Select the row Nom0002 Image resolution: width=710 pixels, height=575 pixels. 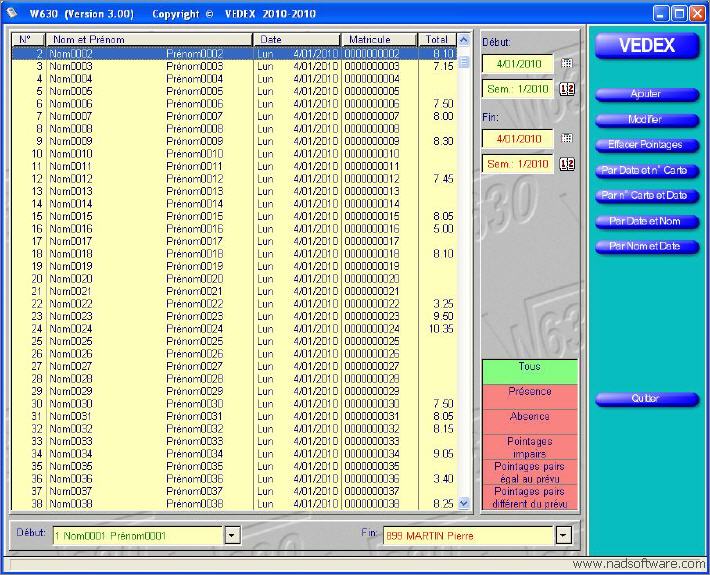click(234, 54)
